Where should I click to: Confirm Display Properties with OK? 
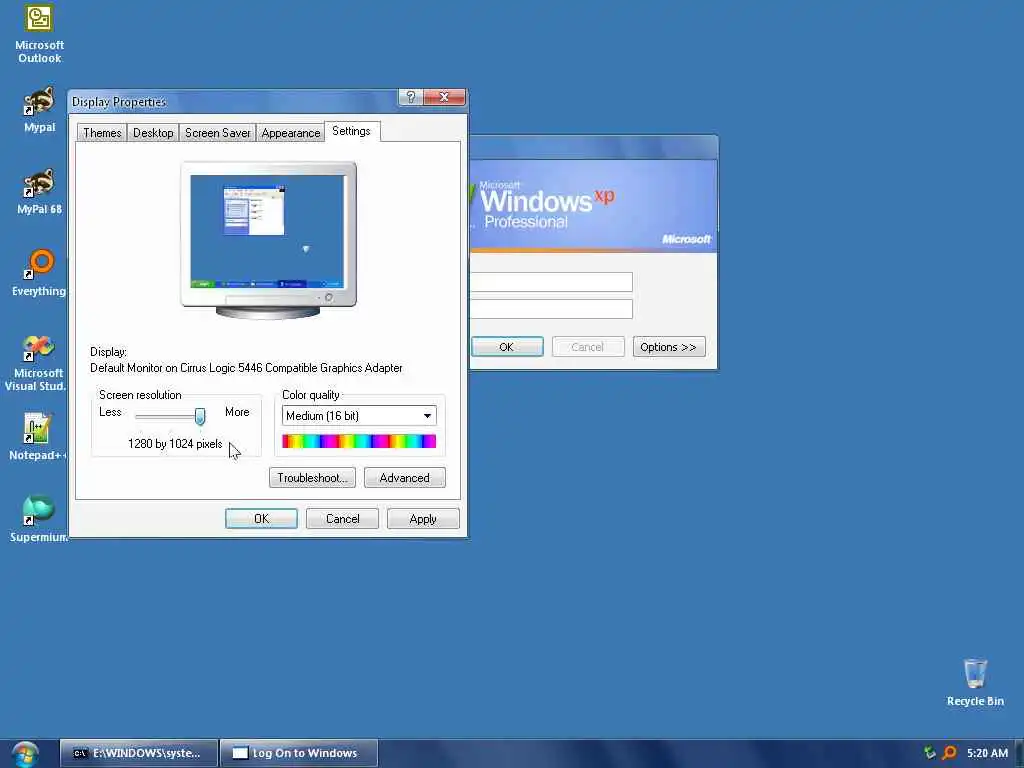(261, 519)
